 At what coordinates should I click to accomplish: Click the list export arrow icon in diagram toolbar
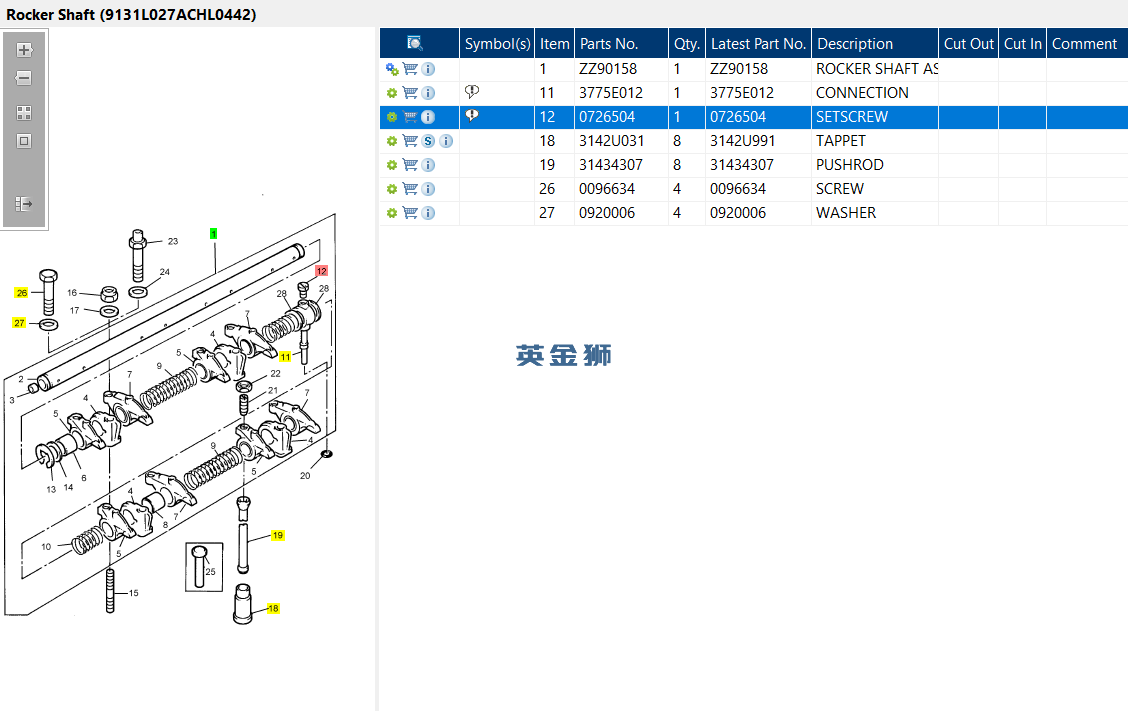[24, 204]
